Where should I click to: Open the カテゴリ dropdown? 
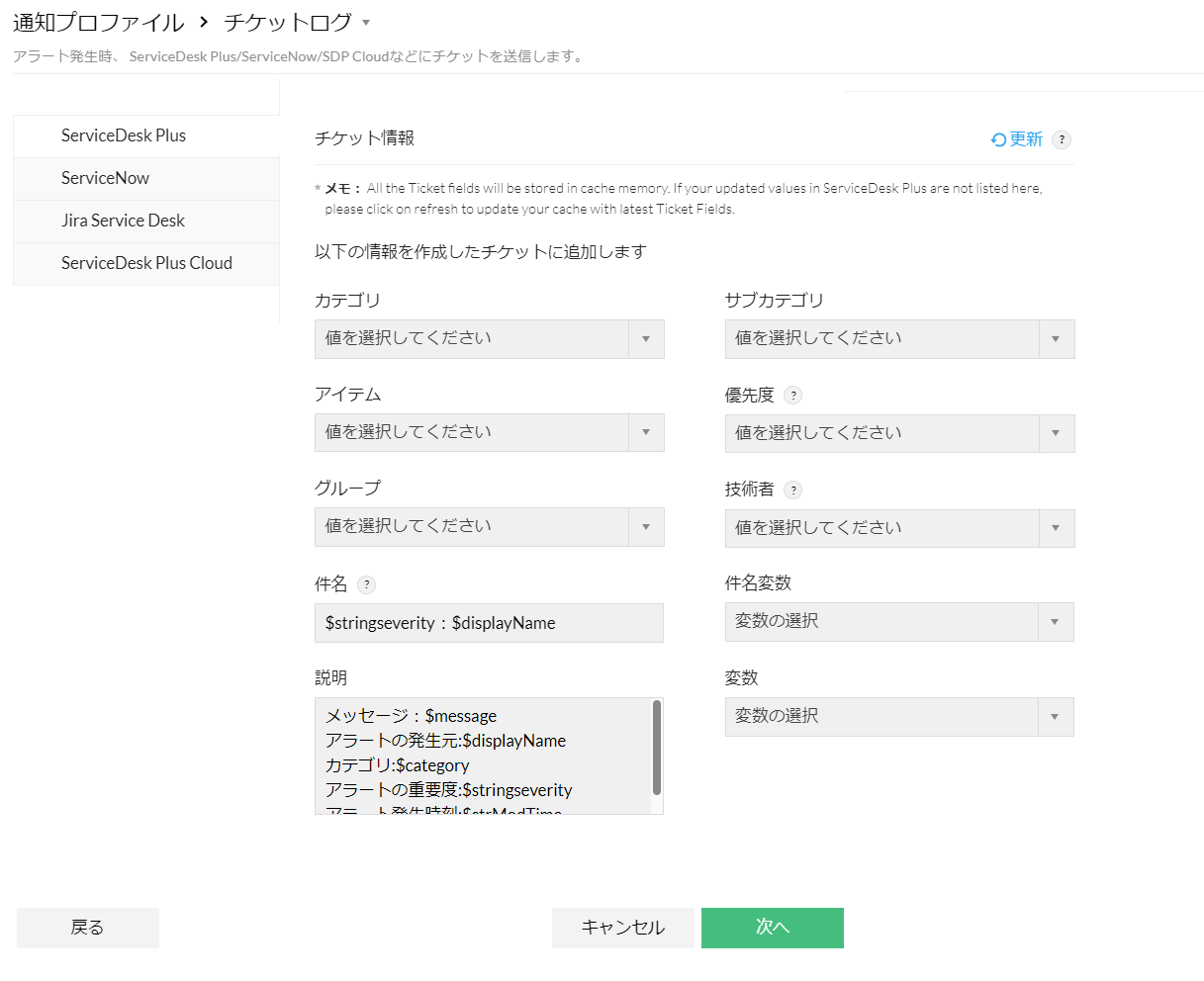click(489, 339)
